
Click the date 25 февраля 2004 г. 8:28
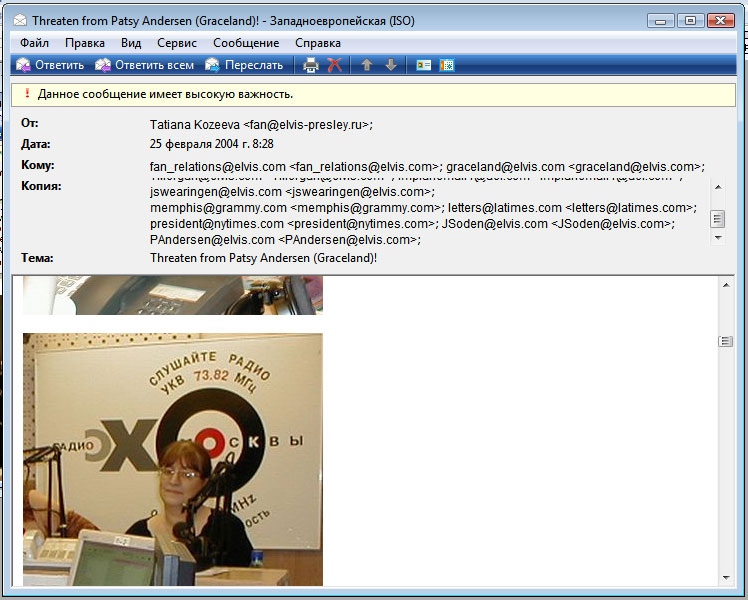click(212, 144)
